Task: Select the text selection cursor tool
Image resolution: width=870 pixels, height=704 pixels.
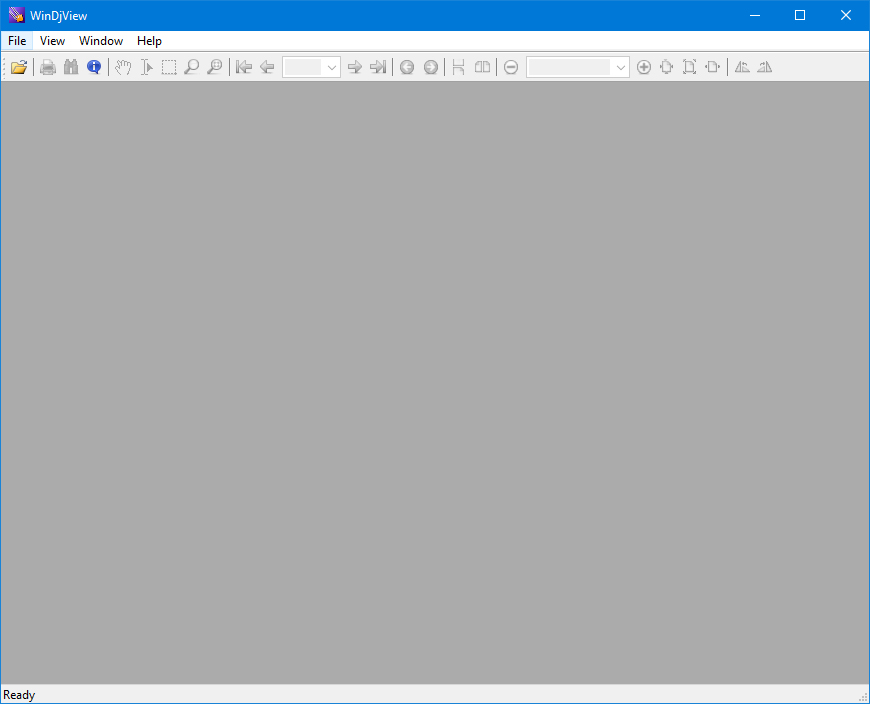Action: (146, 67)
